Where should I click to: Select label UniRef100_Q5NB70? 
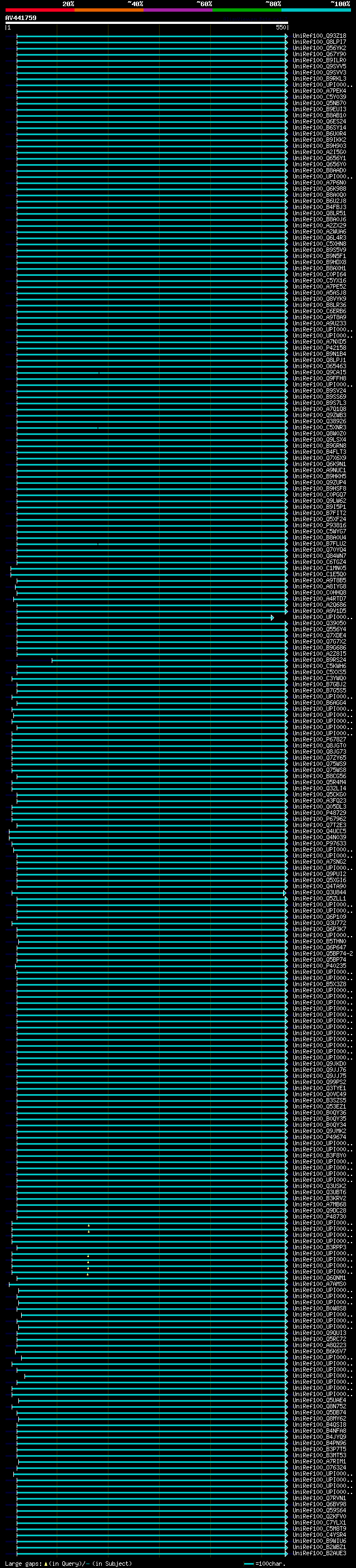click(x=319, y=103)
